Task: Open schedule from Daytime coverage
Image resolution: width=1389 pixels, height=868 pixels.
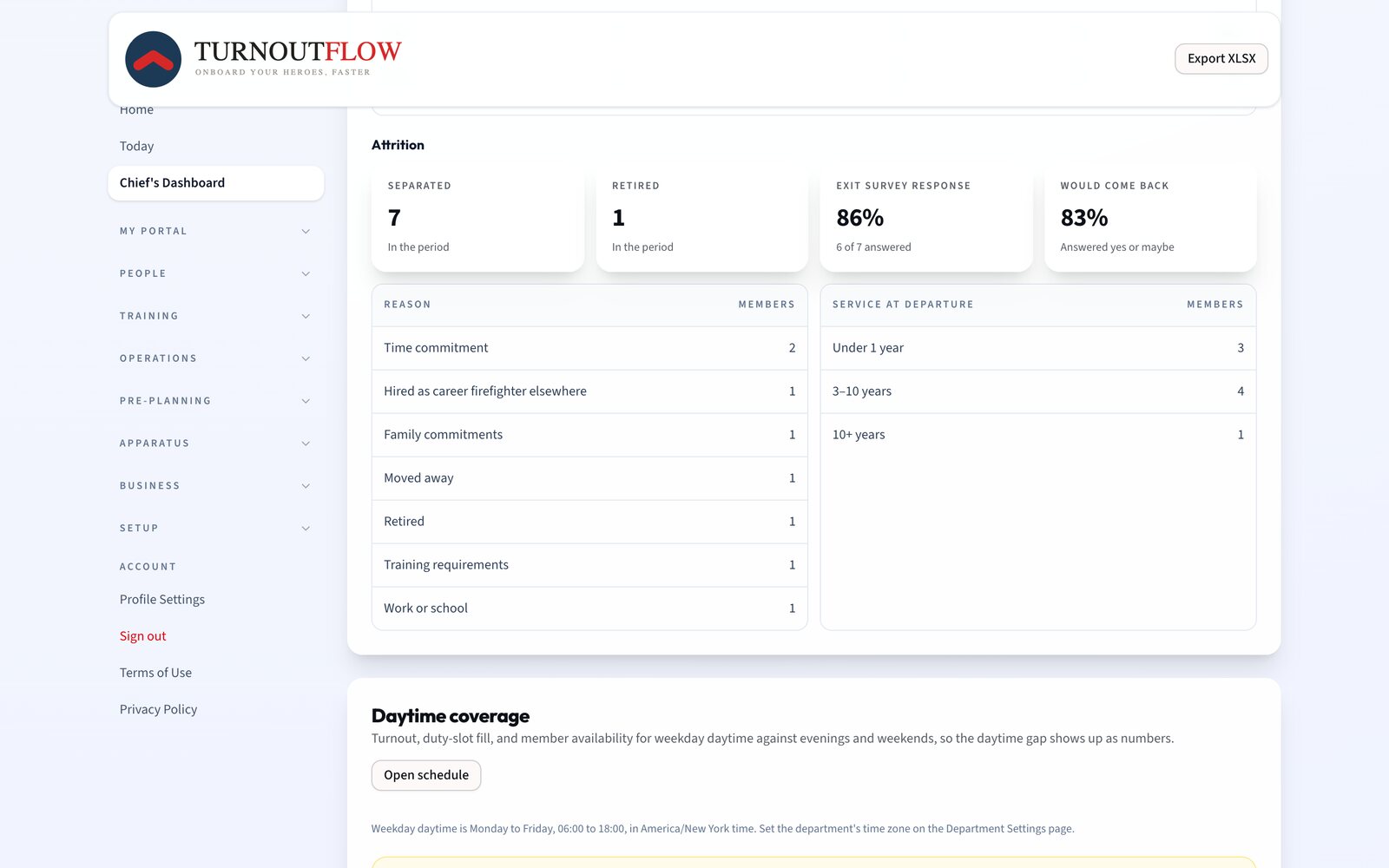Action: (425, 775)
